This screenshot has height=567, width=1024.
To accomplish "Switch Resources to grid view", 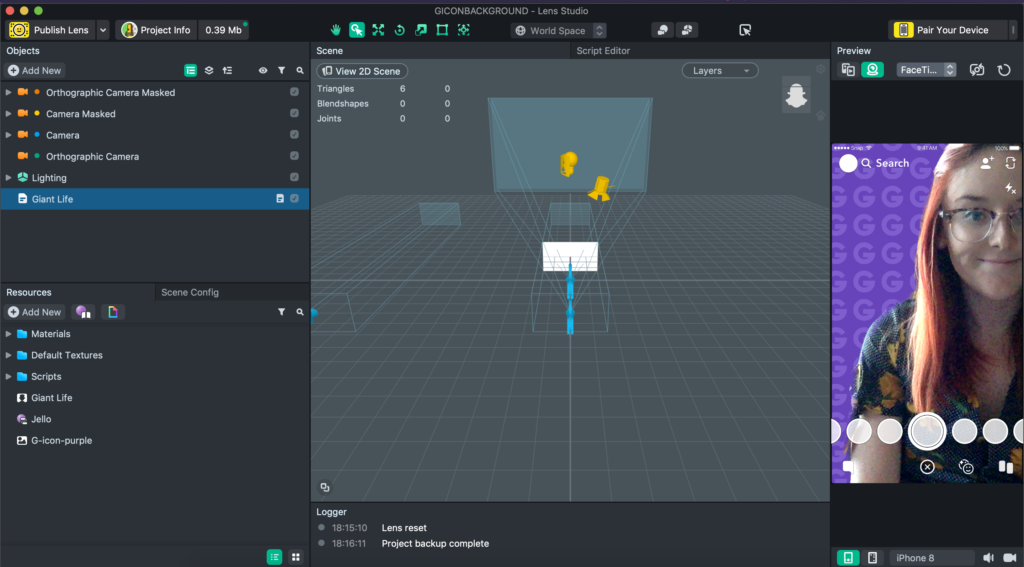I will (296, 557).
